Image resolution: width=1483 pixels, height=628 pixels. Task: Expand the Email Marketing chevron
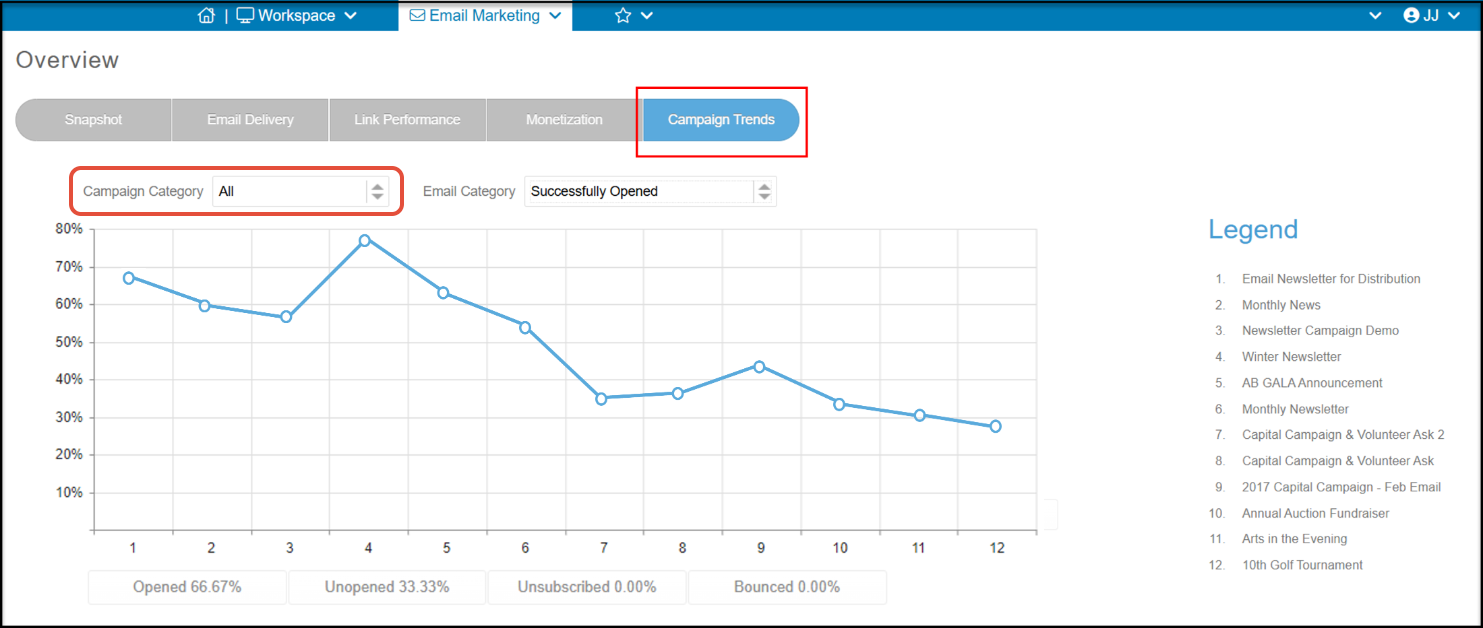pos(555,16)
